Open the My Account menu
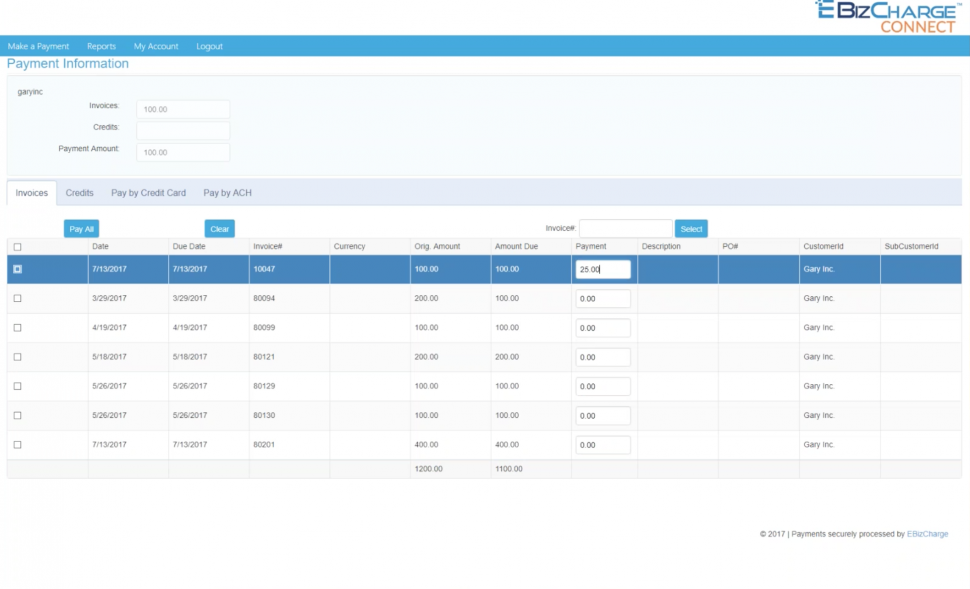Screen dimensions: 970x589 (155, 45)
